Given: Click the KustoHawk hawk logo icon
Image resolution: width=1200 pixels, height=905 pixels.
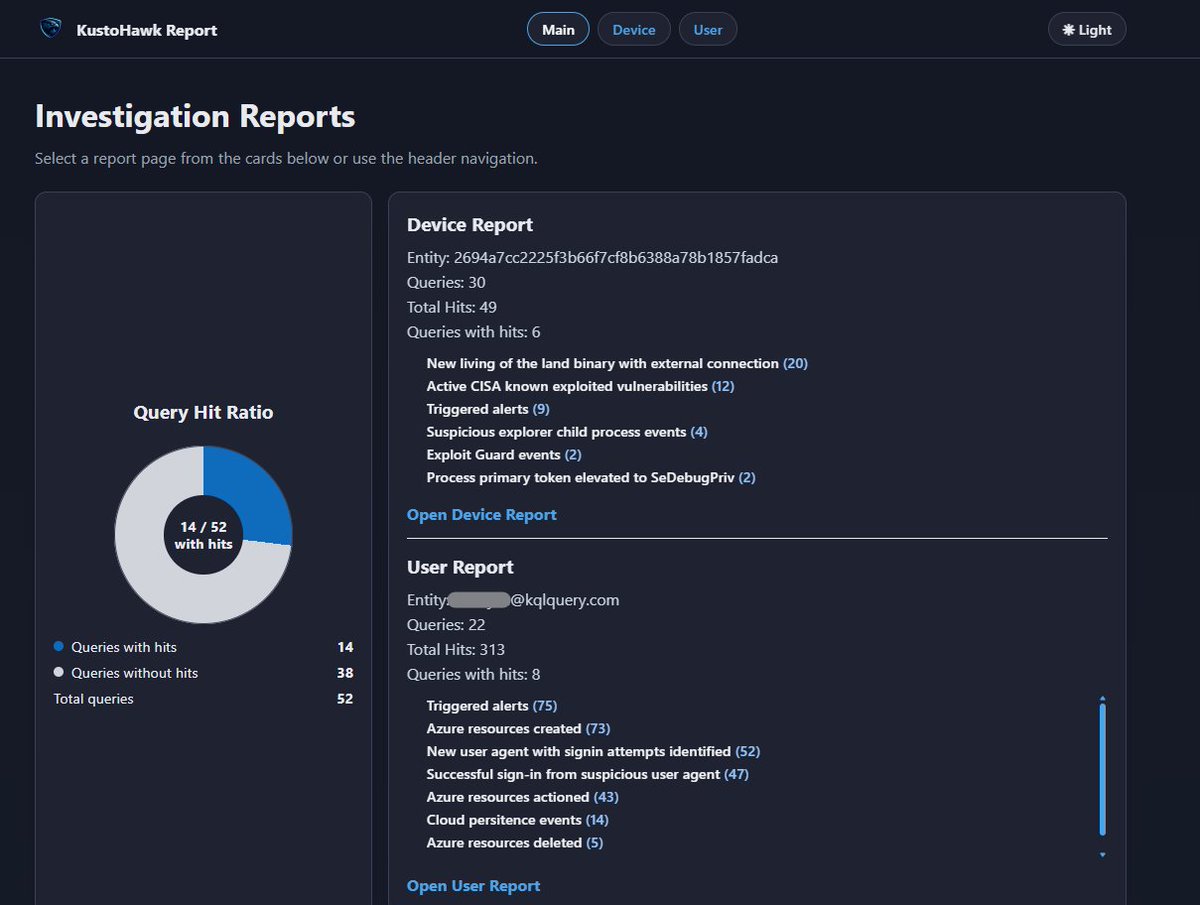Looking at the screenshot, I should pyautogui.click(x=50, y=29).
